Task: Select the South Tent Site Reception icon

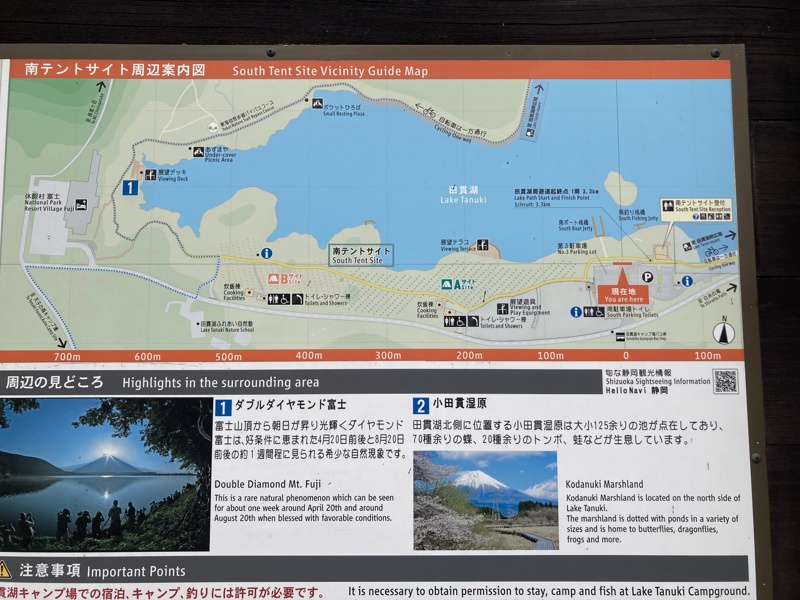Action: click(668, 206)
